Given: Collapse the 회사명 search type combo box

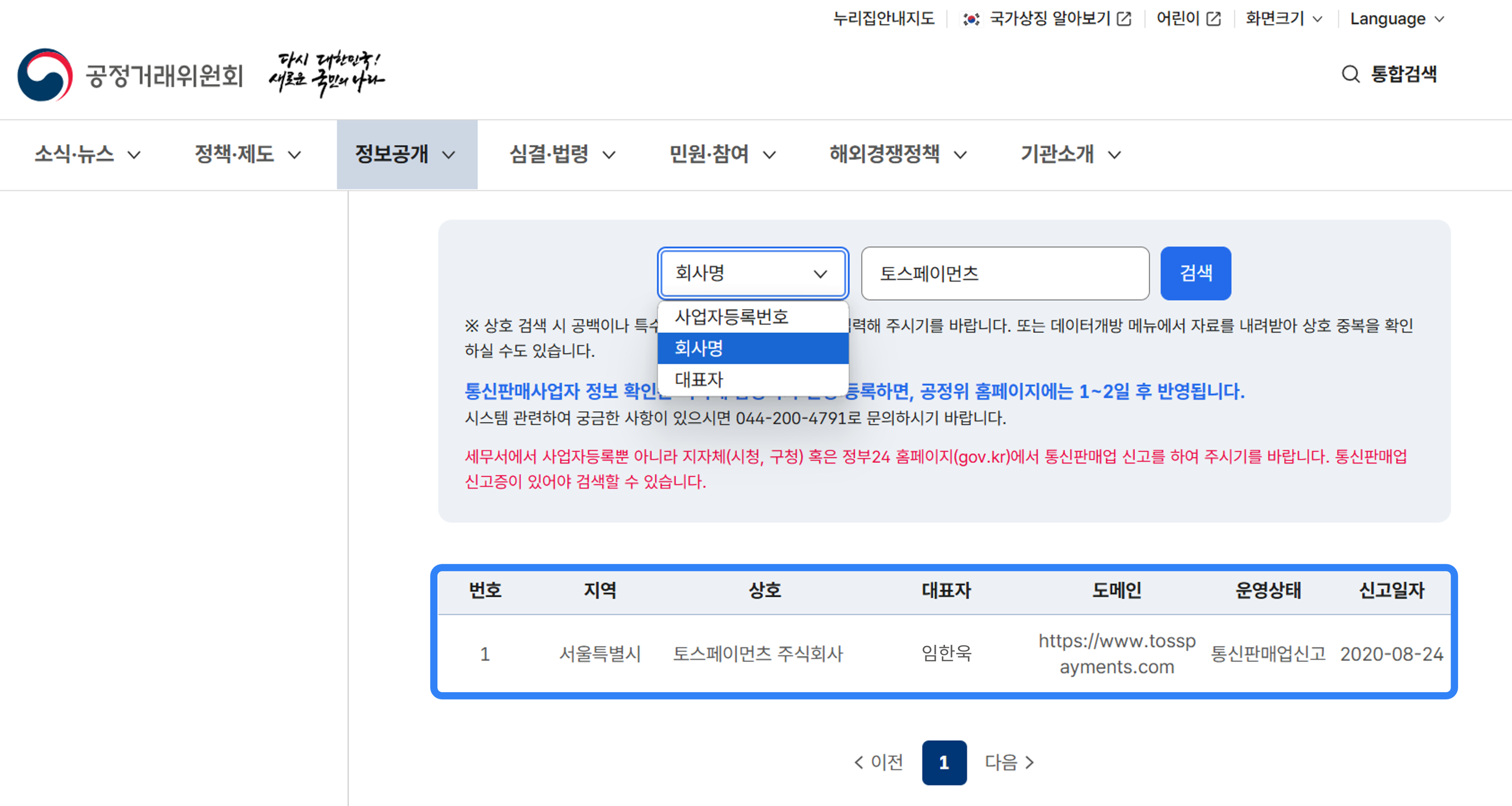Looking at the screenshot, I should [752, 273].
